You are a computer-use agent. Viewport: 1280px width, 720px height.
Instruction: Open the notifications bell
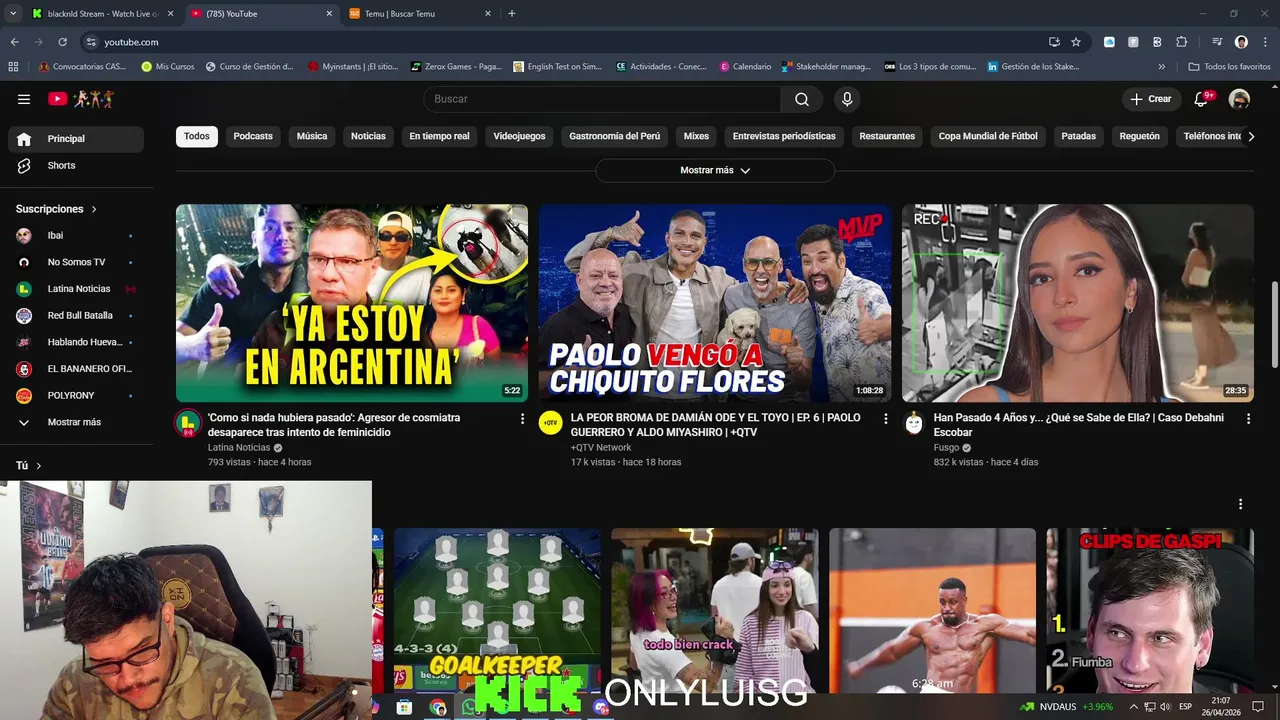pyautogui.click(x=1202, y=99)
